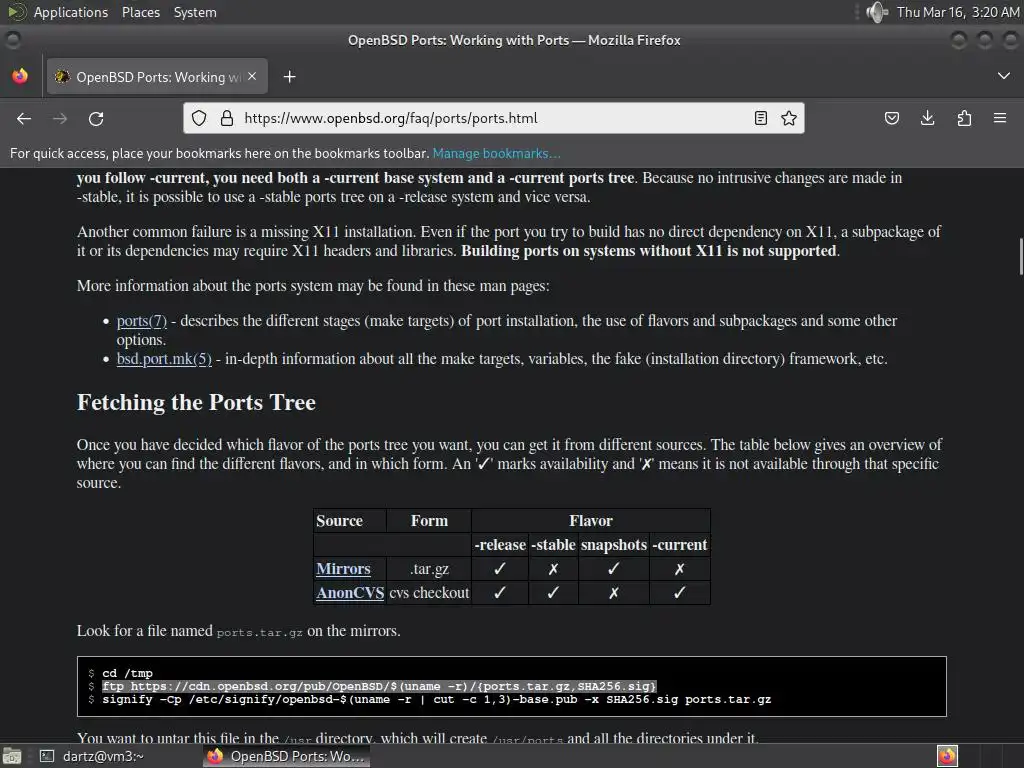The height and width of the screenshot is (768, 1024).
Task: Open the bsd.port.mk(5) man page link
Action: point(164,359)
